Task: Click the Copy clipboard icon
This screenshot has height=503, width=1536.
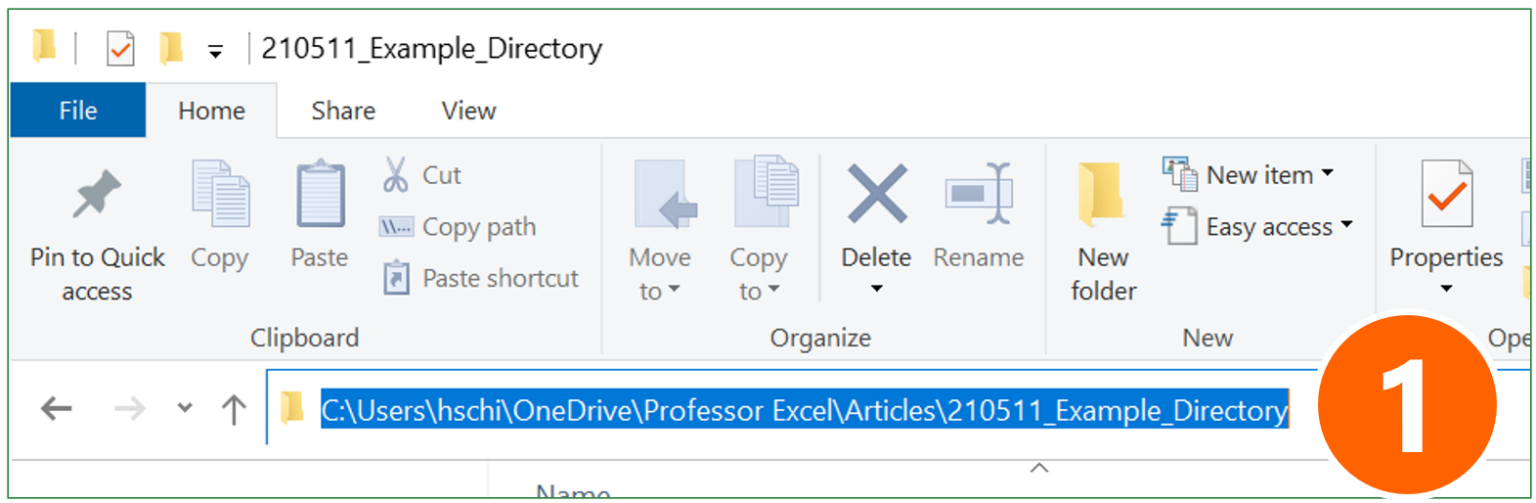Action: pos(220,196)
